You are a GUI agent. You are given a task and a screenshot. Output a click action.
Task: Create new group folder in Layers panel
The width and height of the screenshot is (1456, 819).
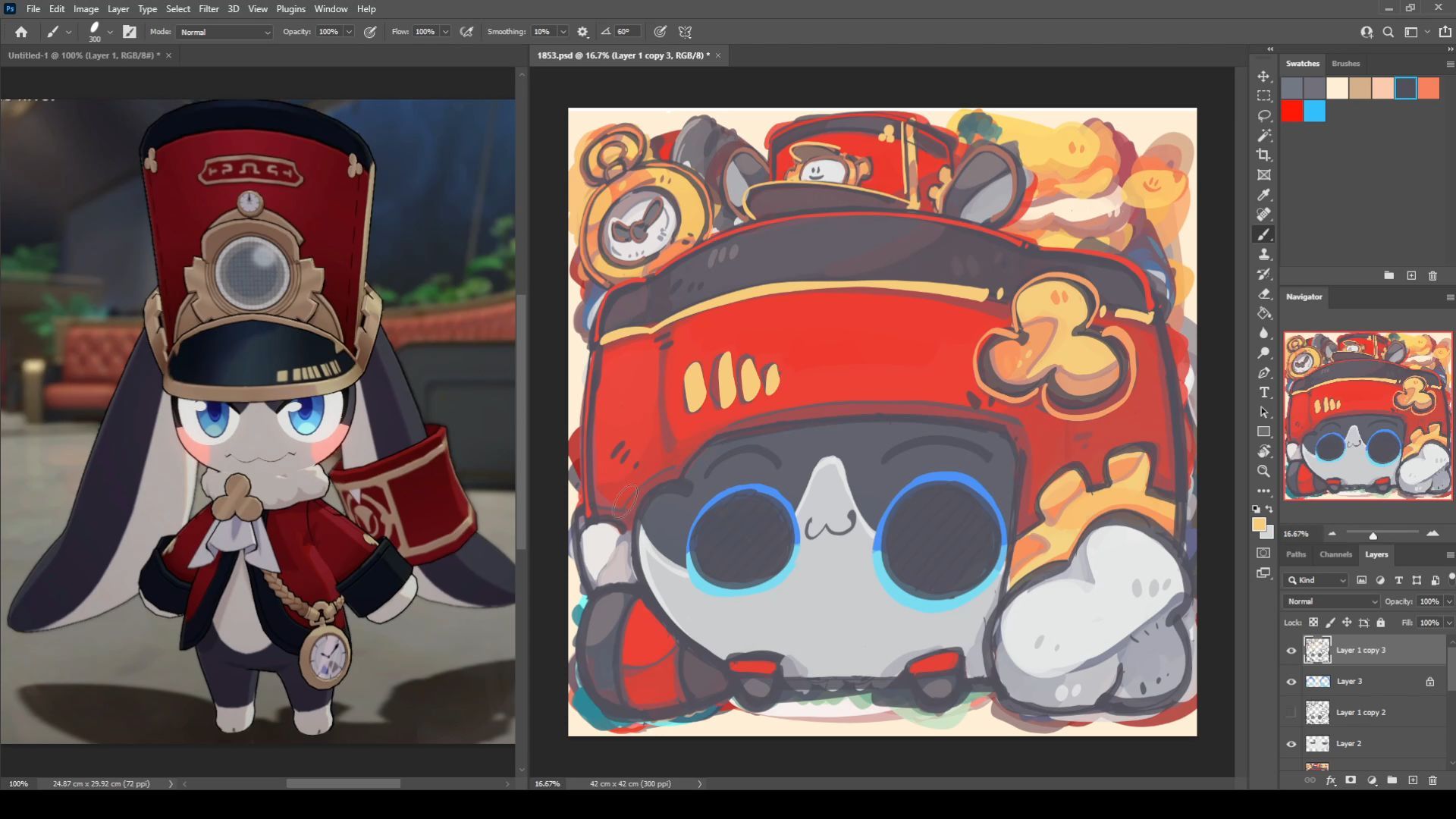[1392, 780]
